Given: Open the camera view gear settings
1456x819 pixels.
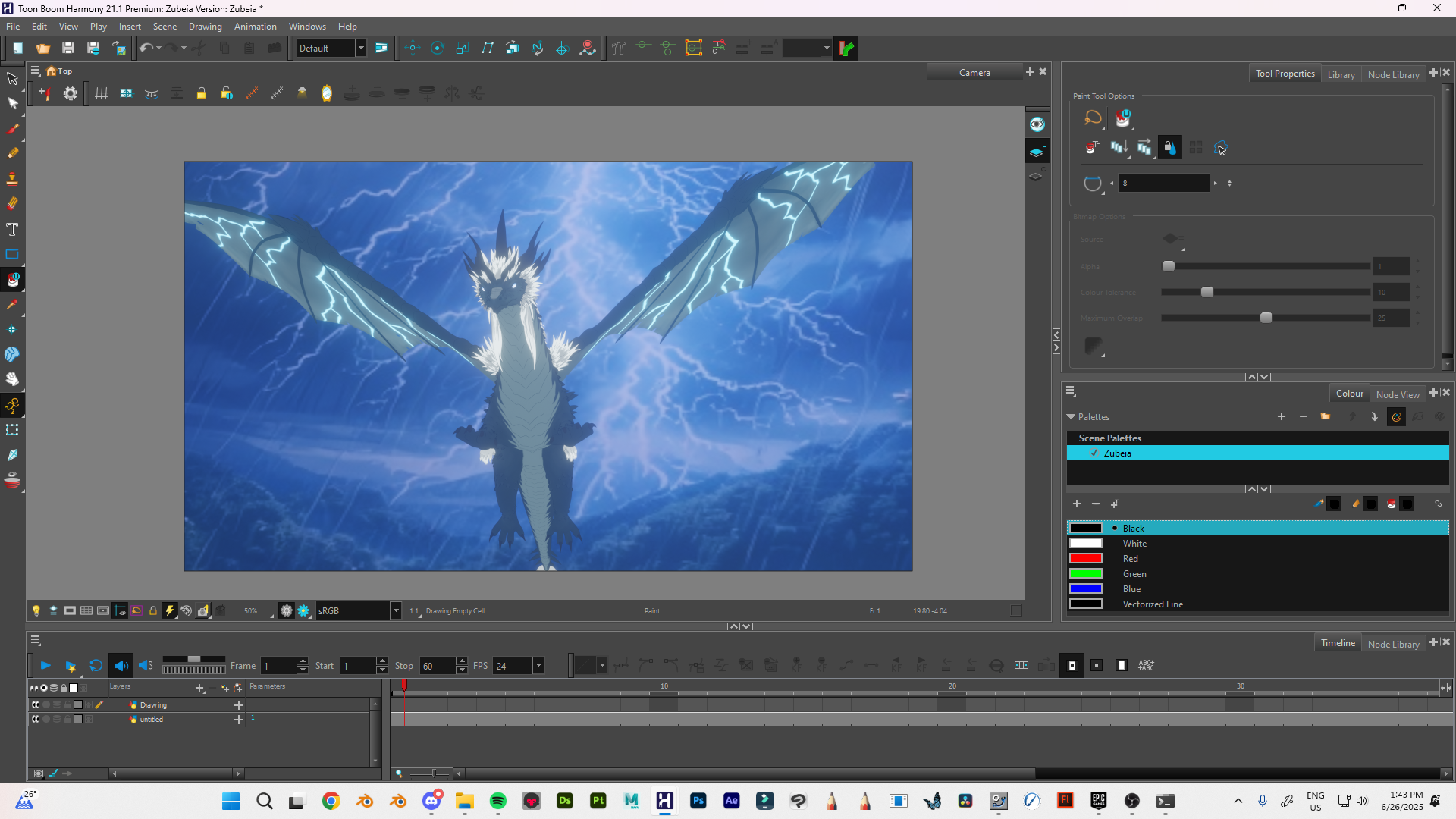Looking at the screenshot, I should pyautogui.click(x=70, y=93).
